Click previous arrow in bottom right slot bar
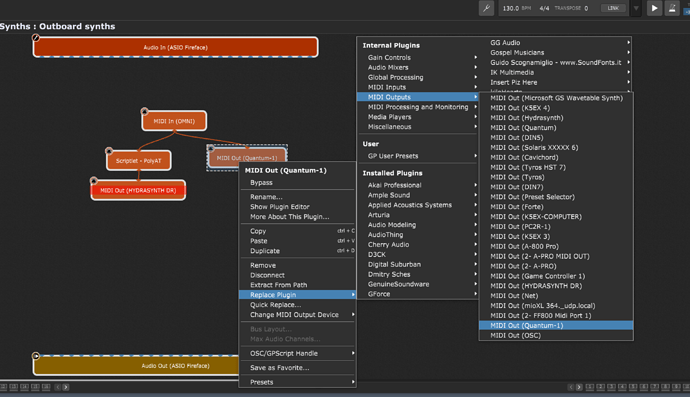 coord(571,387)
